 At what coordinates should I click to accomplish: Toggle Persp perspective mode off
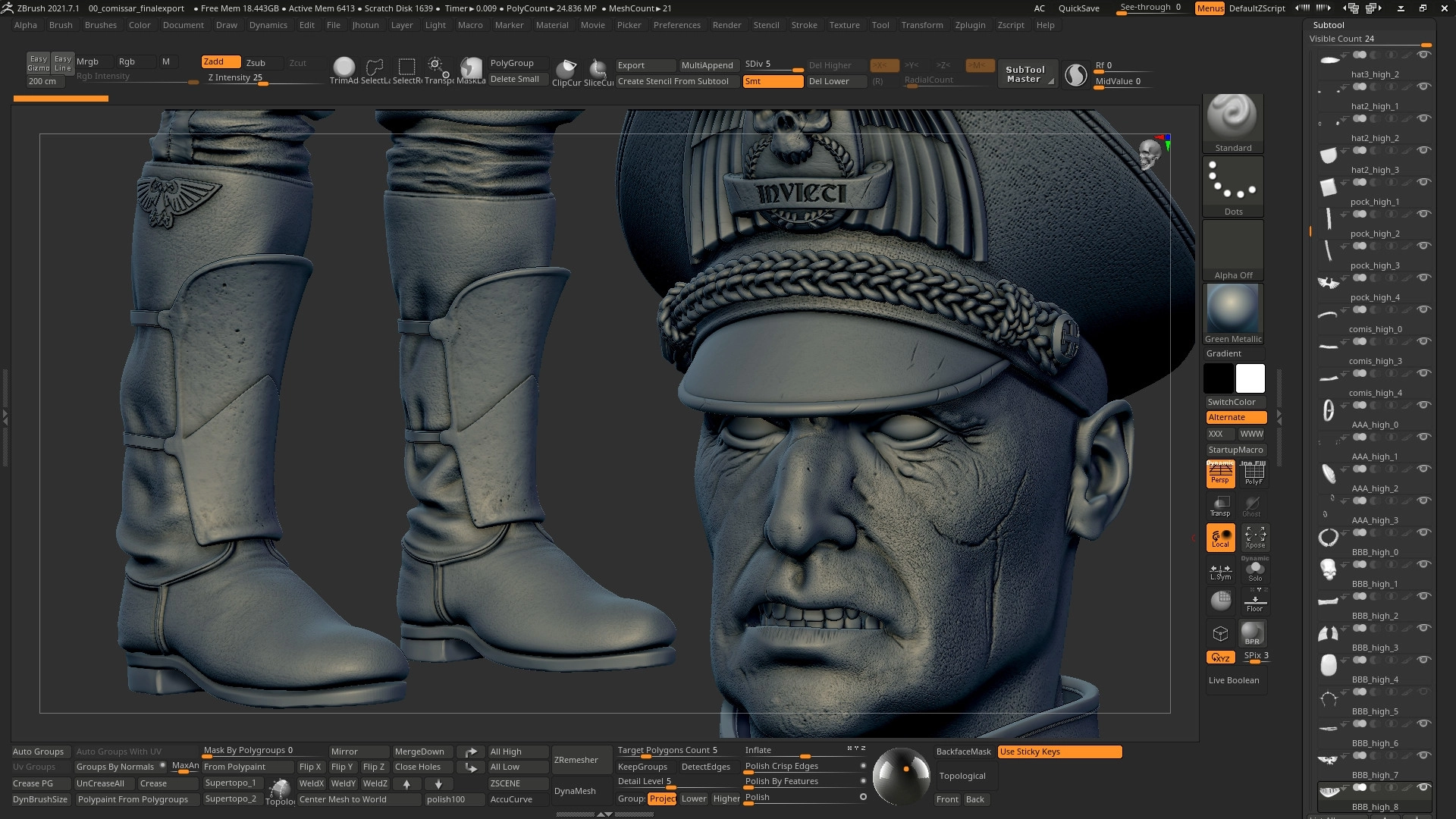[1220, 473]
